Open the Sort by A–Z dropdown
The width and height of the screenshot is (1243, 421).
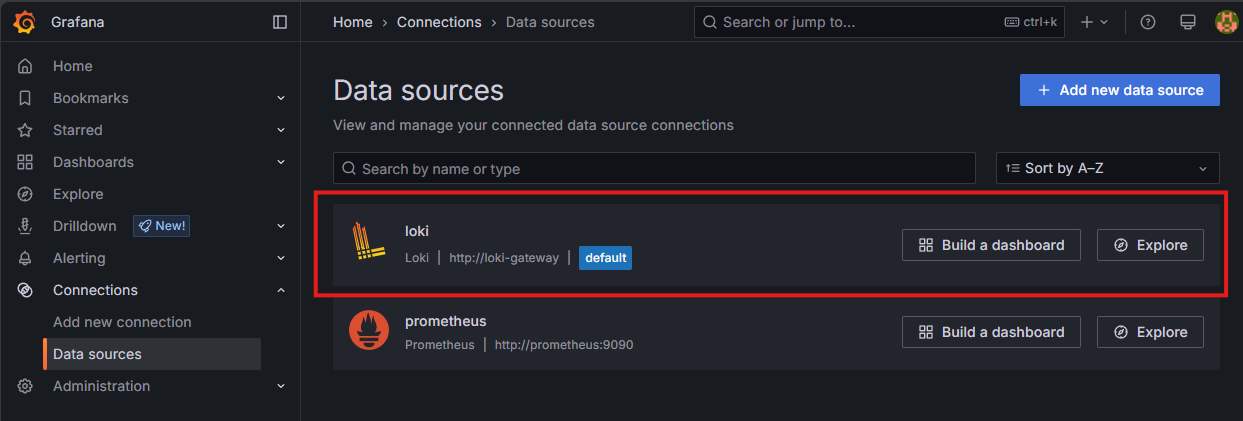(x=1107, y=168)
